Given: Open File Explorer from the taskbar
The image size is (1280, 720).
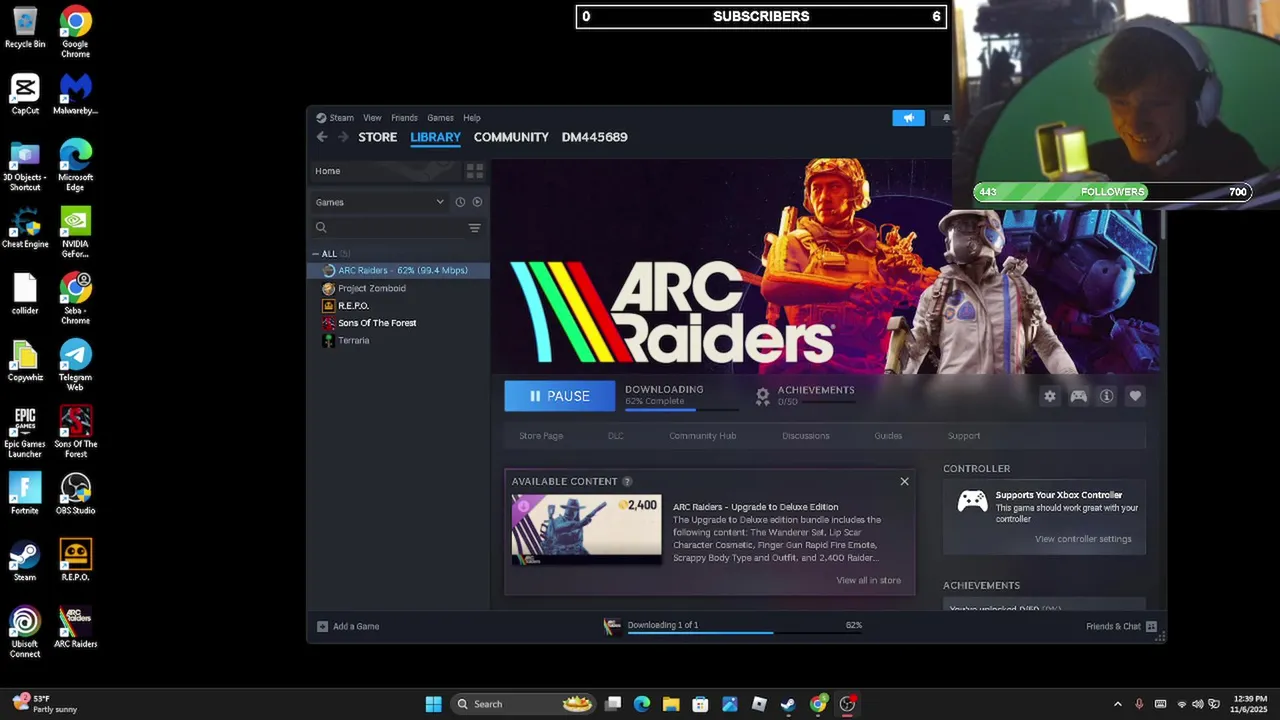Looking at the screenshot, I should (x=671, y=704).
